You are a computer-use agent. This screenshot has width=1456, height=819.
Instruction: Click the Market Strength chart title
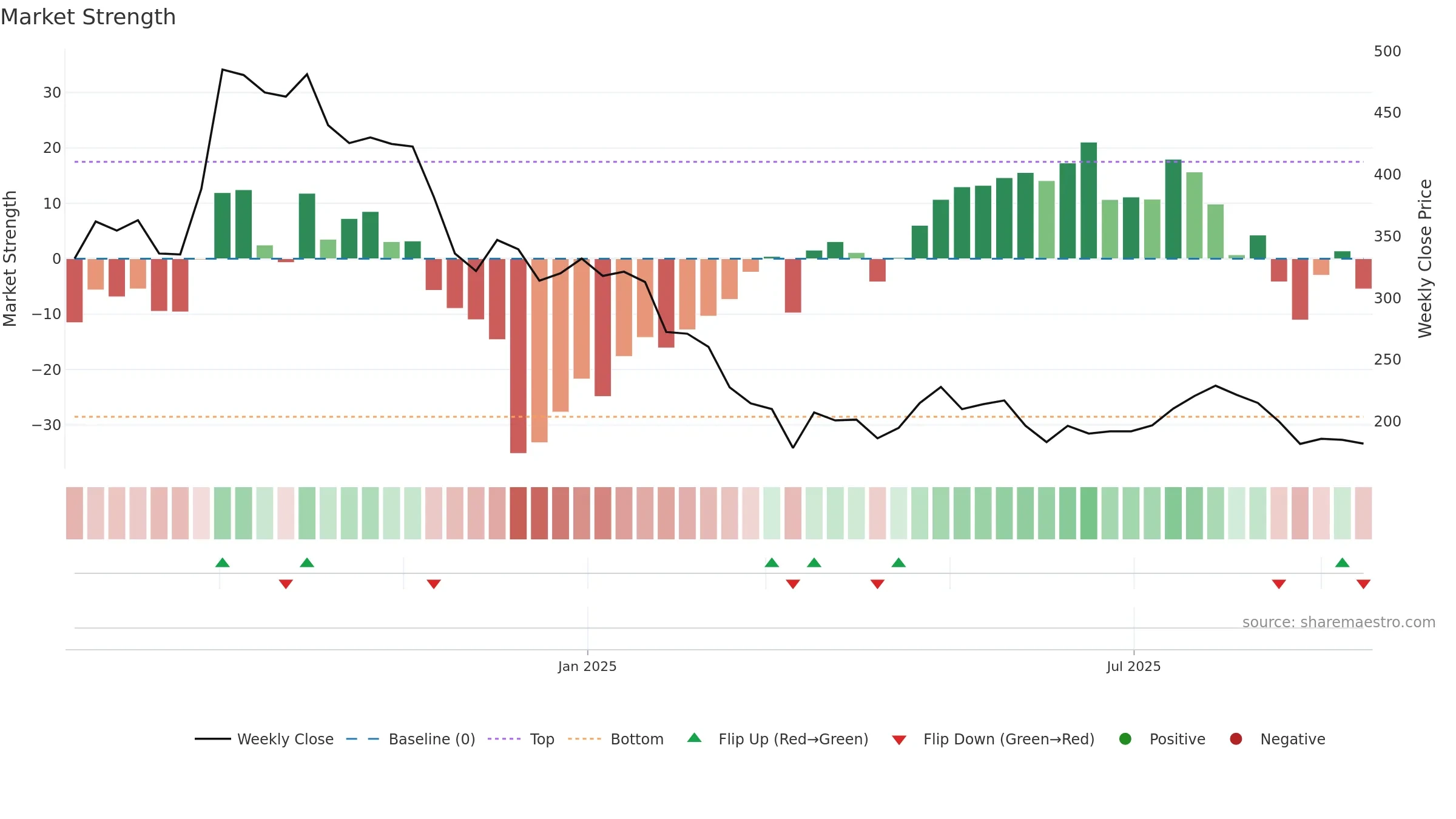click(x=88, y=17)
